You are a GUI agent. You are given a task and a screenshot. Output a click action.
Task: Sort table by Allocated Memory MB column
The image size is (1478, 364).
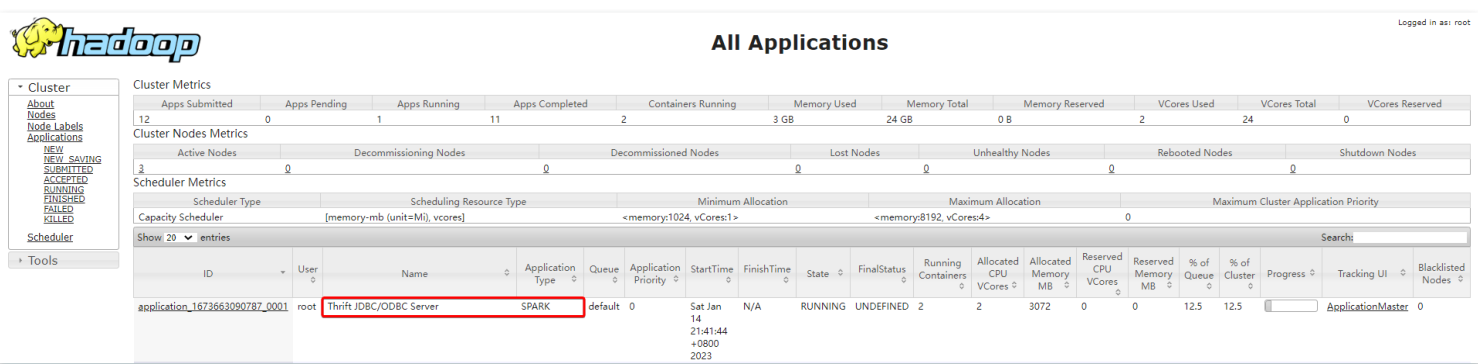tap(1051, 273)
